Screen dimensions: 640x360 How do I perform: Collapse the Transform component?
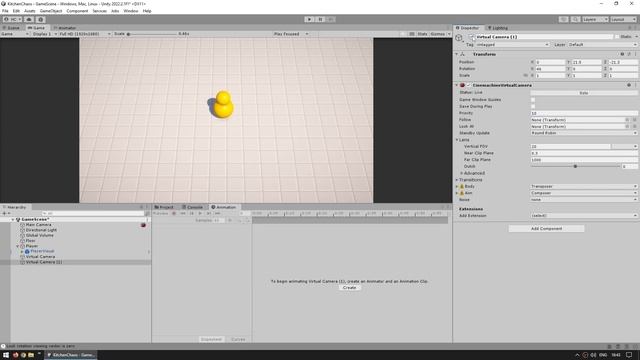[457, 54]
